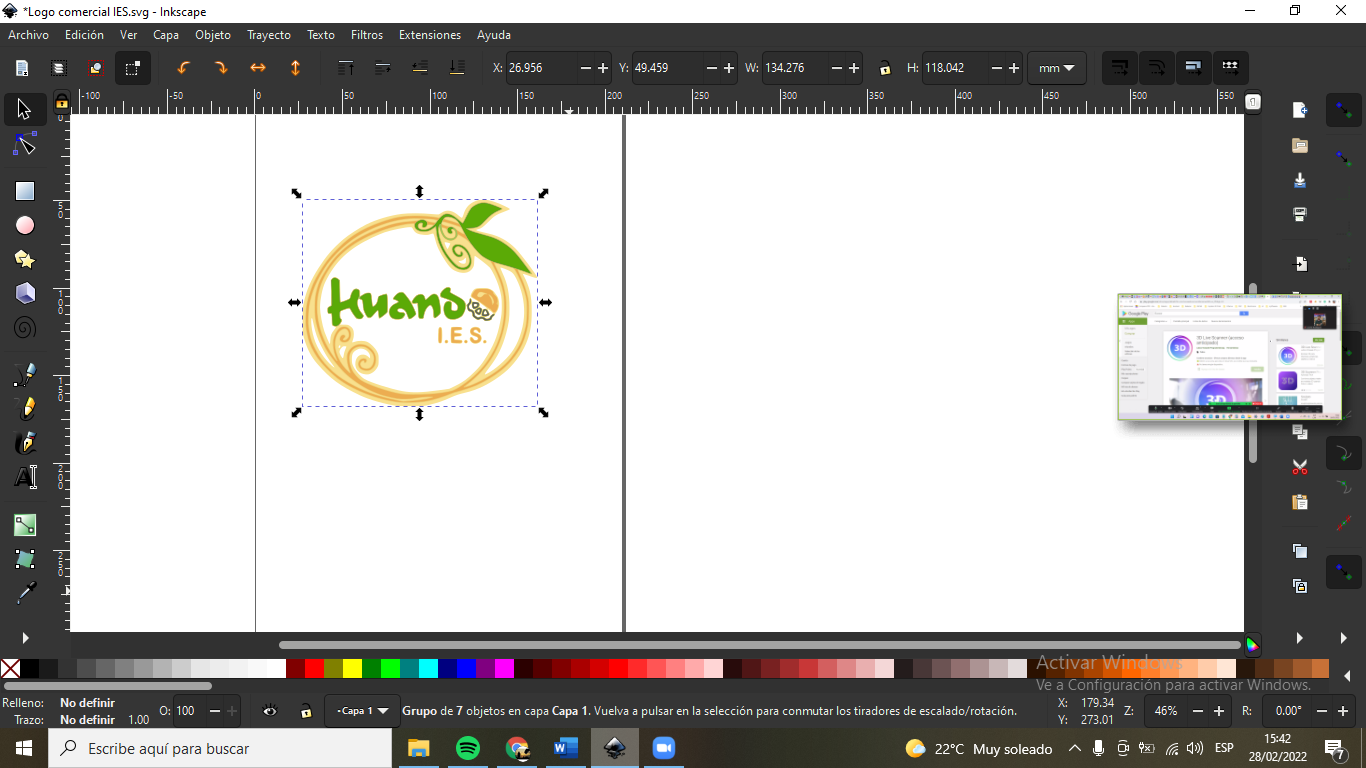Pick the Star polygon tool
This screenshot has width=1366, height=768.
click(x=25, y=259)
